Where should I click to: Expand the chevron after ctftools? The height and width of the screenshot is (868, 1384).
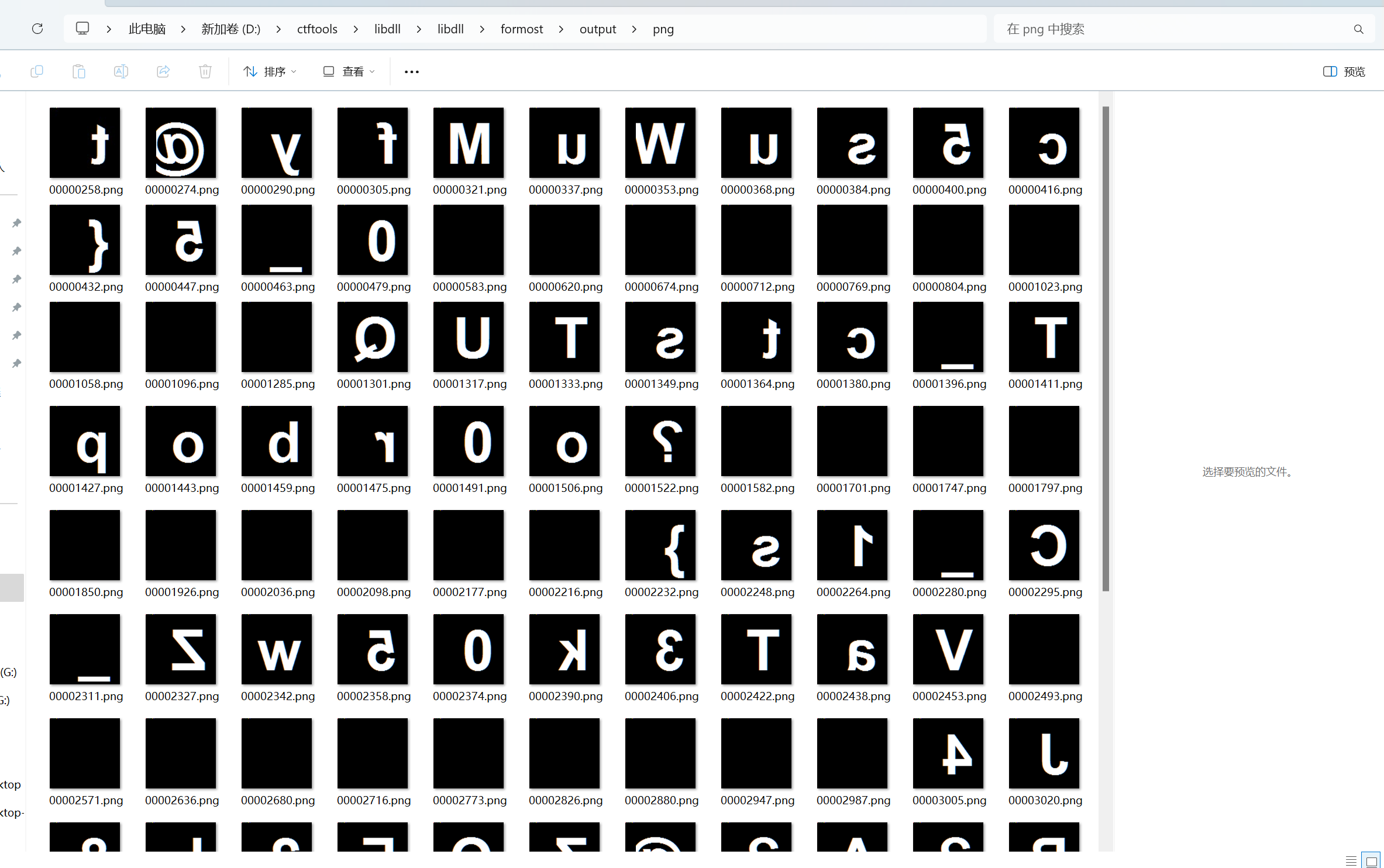356,29
